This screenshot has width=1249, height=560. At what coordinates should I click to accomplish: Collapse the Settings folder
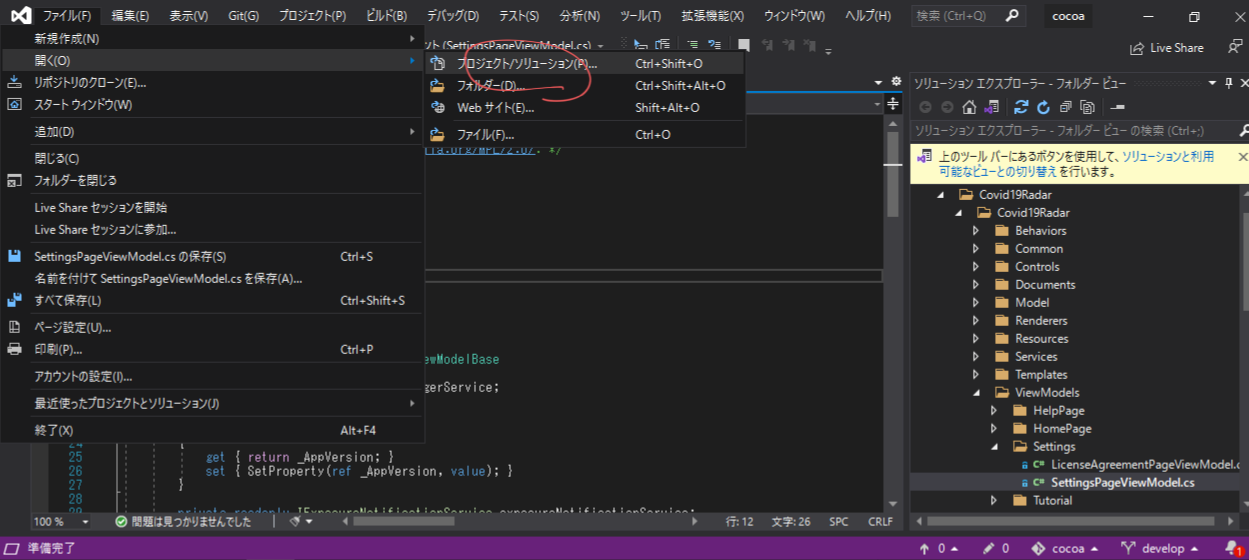(994, 447)
